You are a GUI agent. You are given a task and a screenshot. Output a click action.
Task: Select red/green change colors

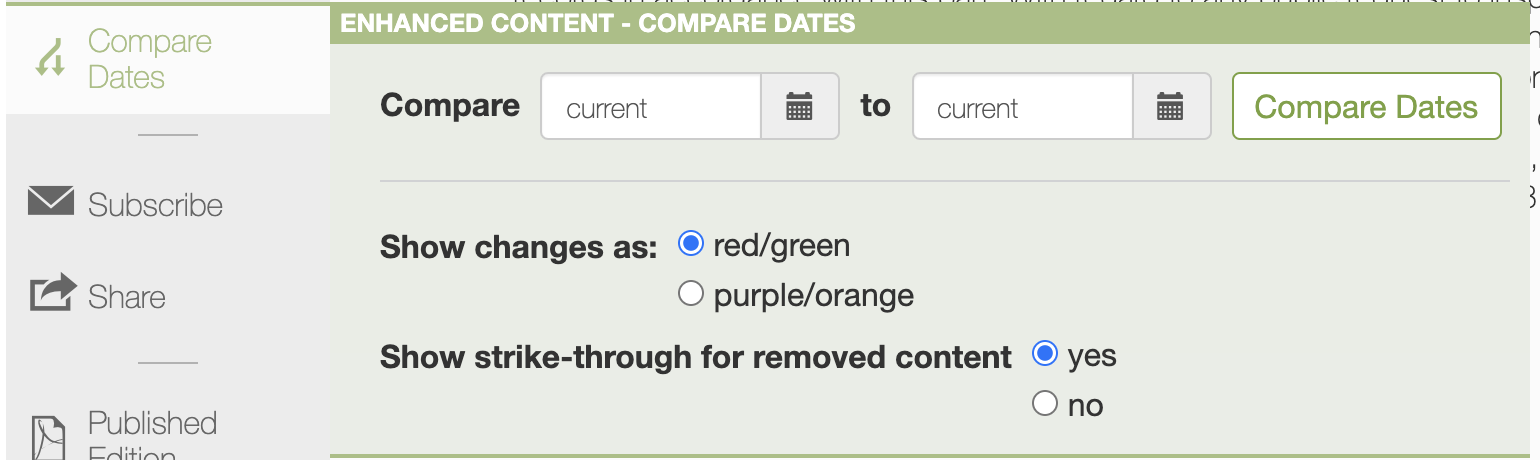coord(691,244)
